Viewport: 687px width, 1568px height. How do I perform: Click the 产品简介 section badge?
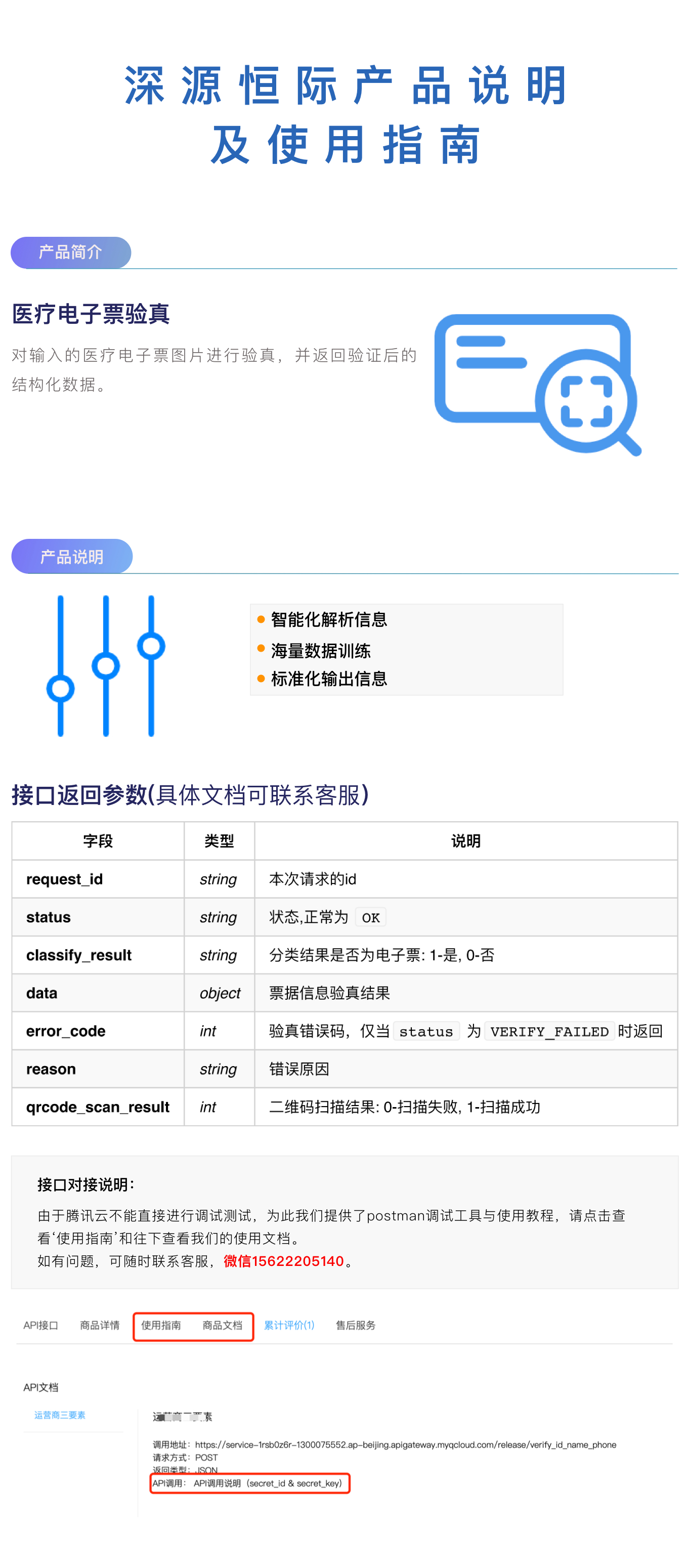pos(71,252)
